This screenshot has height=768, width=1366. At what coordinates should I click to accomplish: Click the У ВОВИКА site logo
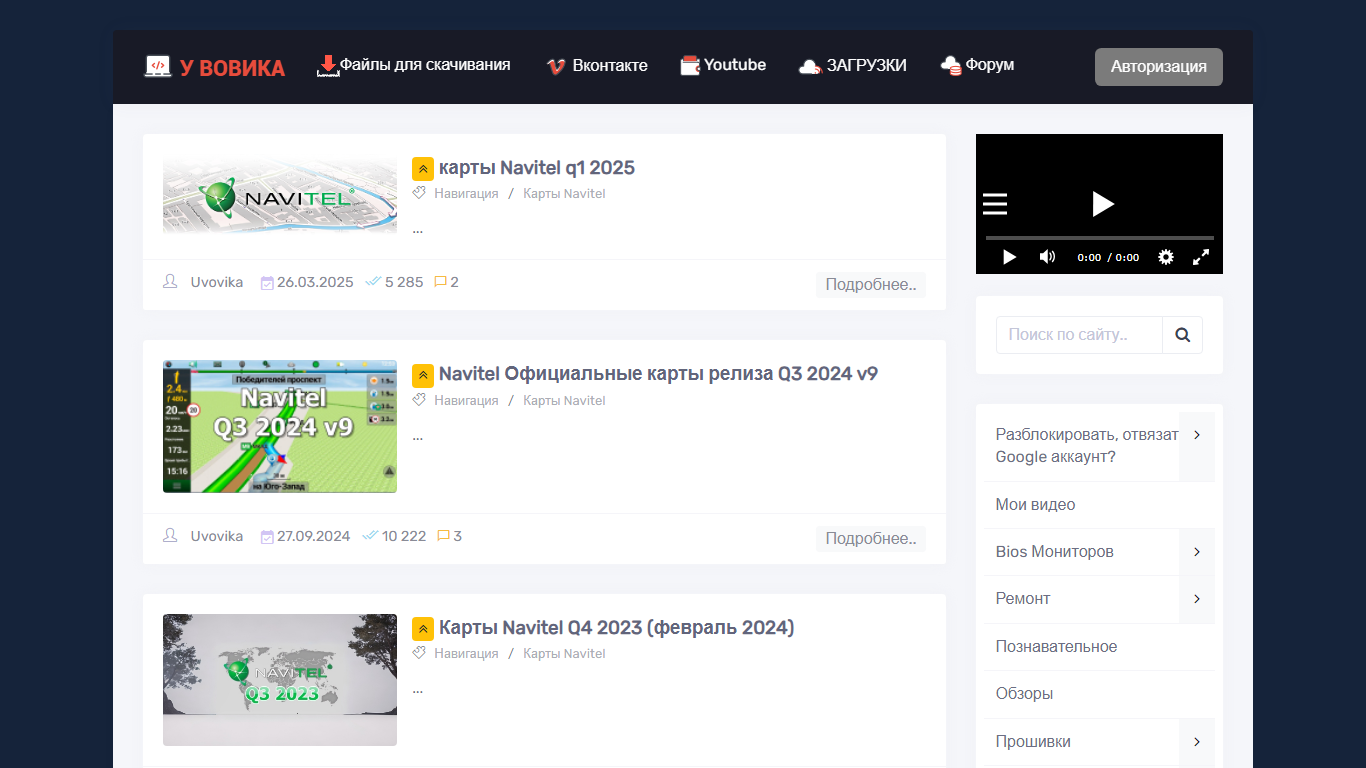click(x=214, y=67)
